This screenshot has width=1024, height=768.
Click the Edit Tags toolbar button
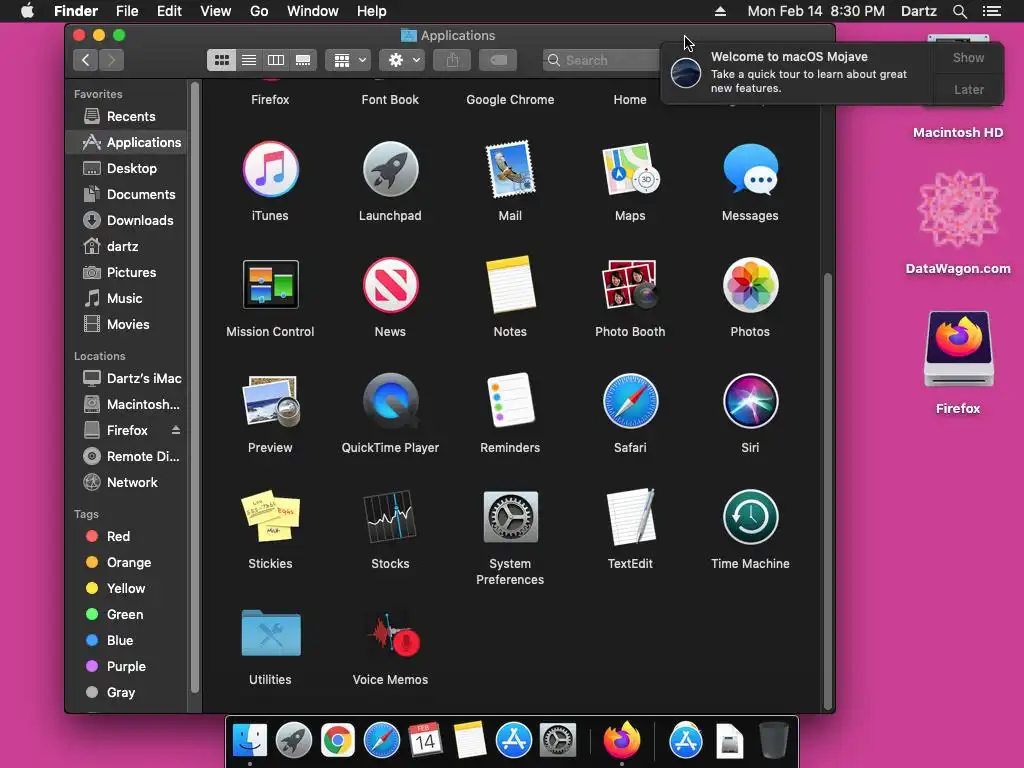[498, 60]
